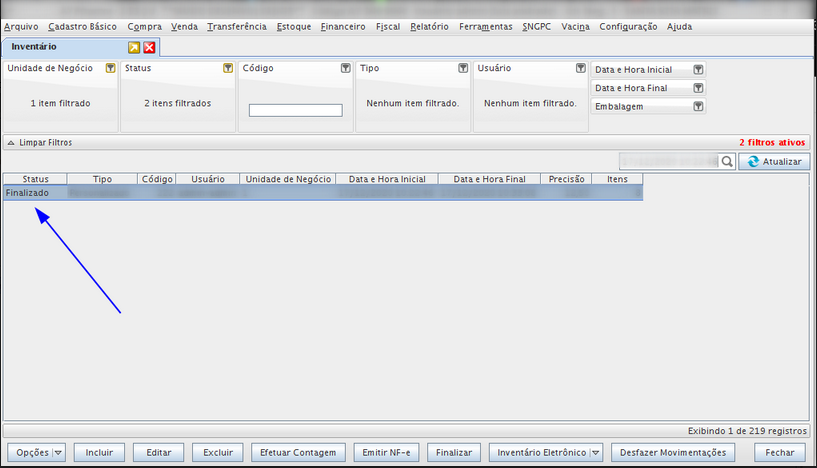Sort by the Precisão column header
The width and height of the screenshot is (817, 468).
click(567, 179)
